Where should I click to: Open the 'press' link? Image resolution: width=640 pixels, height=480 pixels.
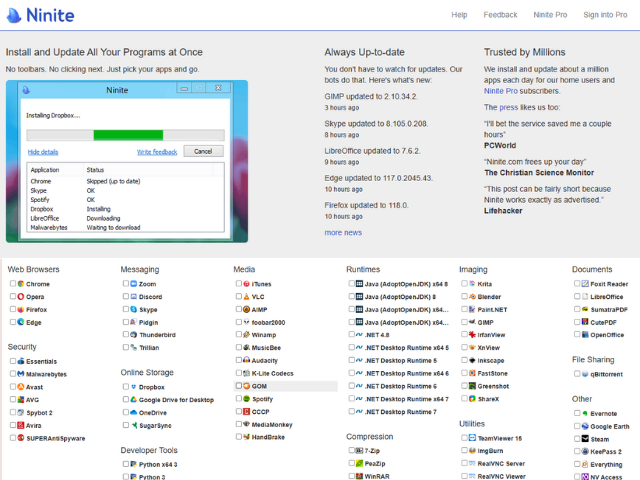(509, 107)
